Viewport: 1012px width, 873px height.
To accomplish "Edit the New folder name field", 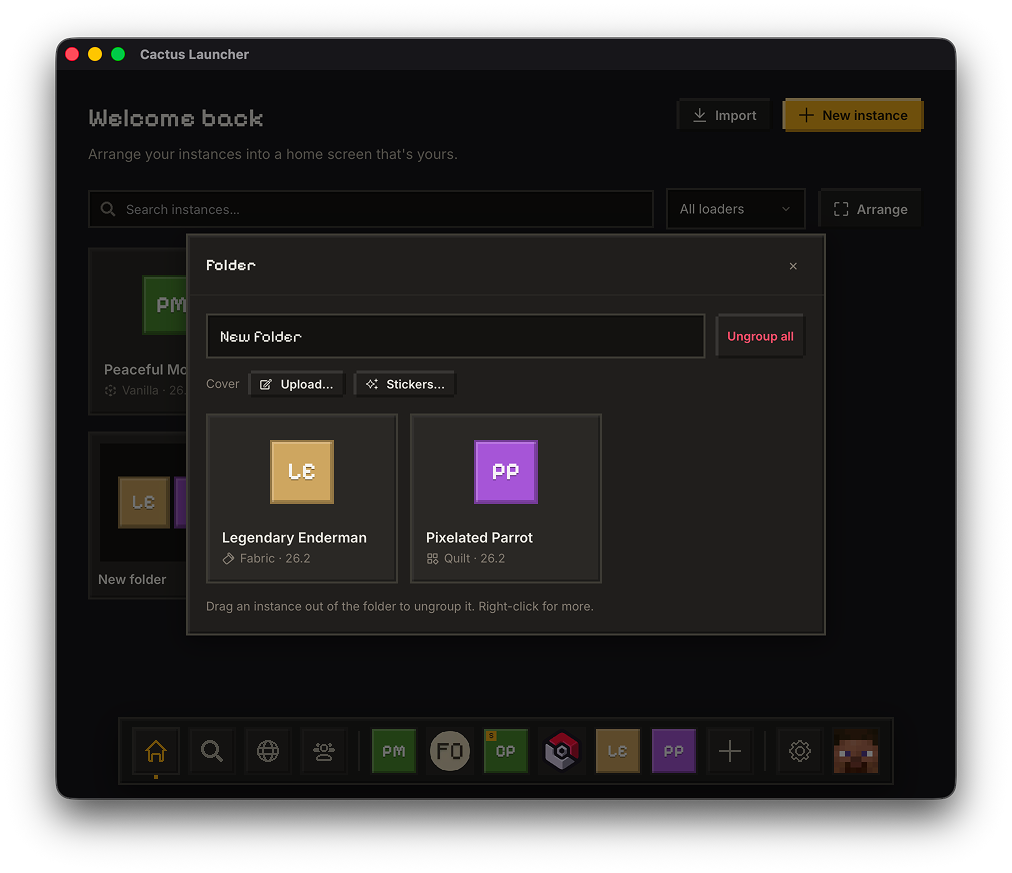I will [456, 336].
